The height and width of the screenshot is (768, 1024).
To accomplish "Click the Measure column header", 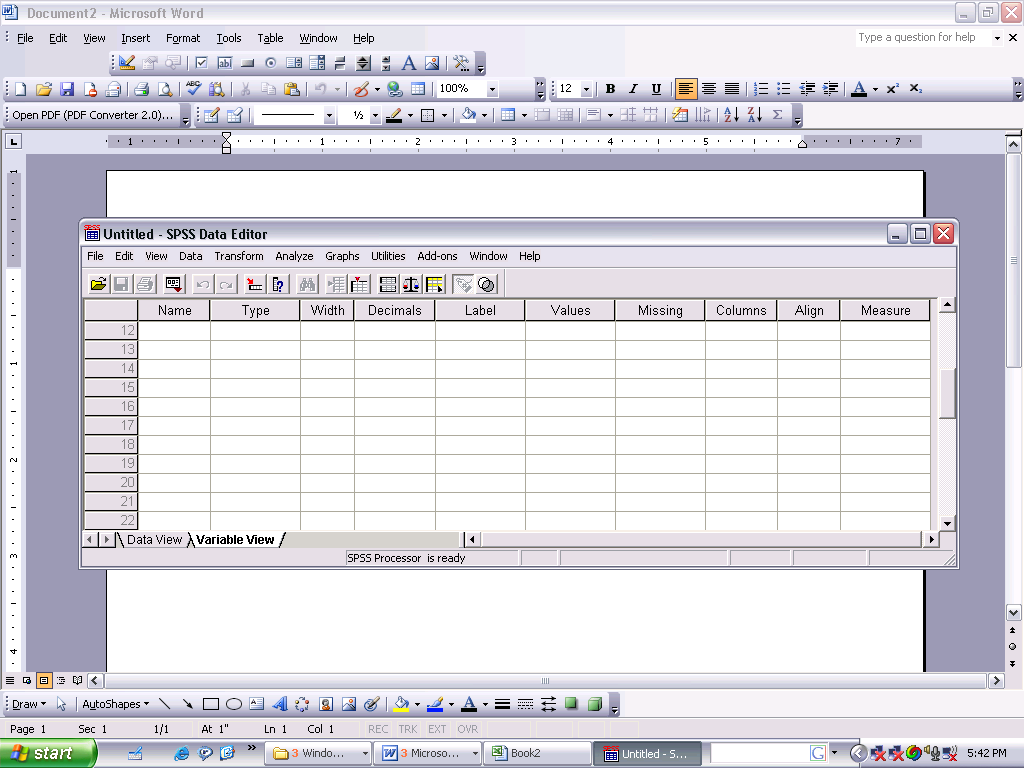I will (x=885, y=310).
